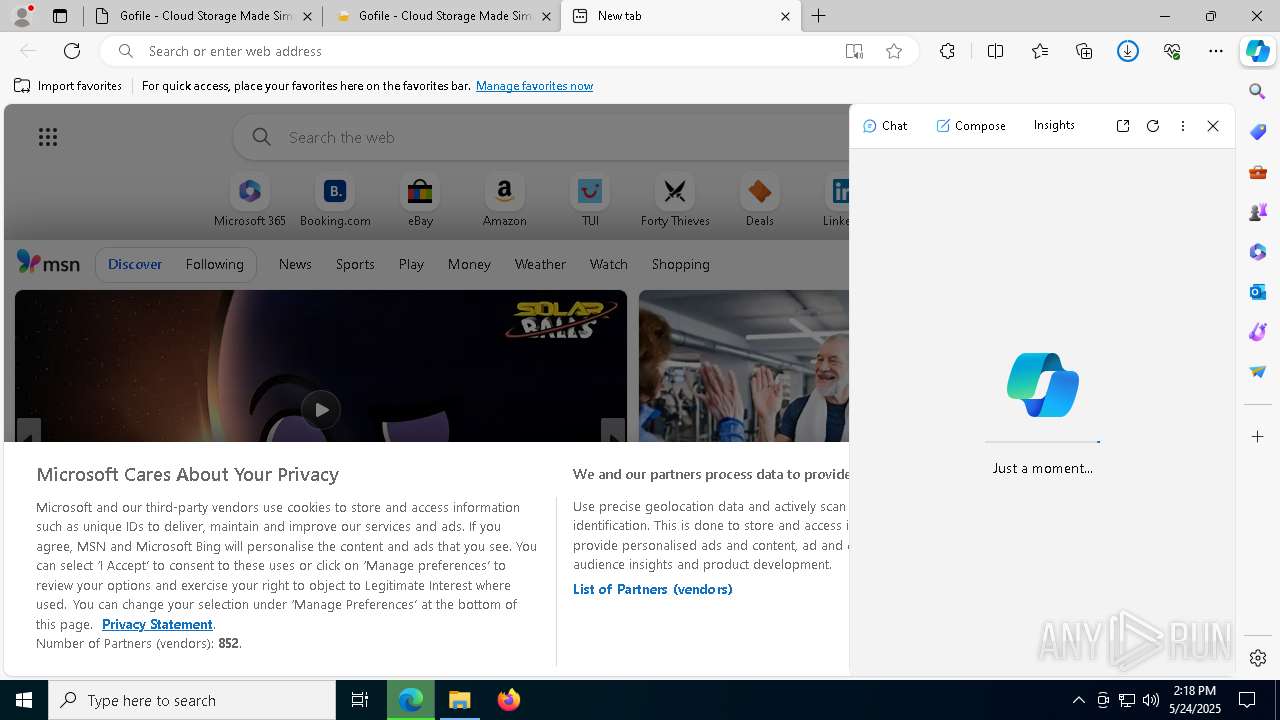The image size is (1280, 720).
Task: Refresh the current page
Action: (x=72, y=51)
